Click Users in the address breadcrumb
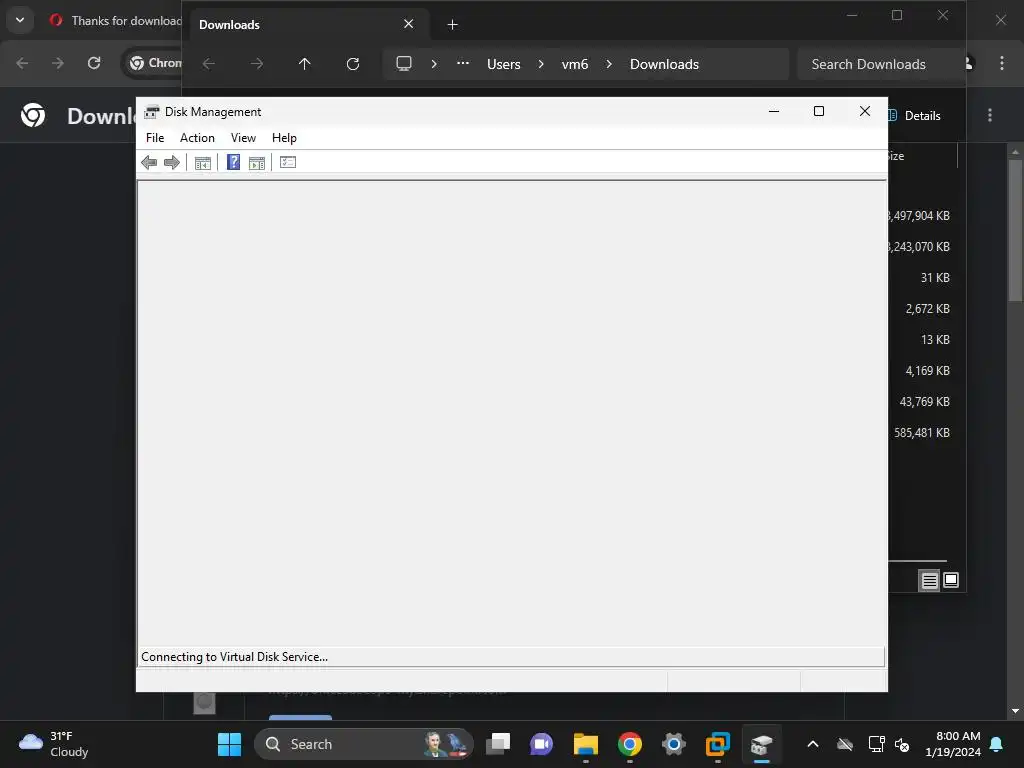Image resolution: width=1024 pixels, height=768 pixels. [x=504, y=64]
